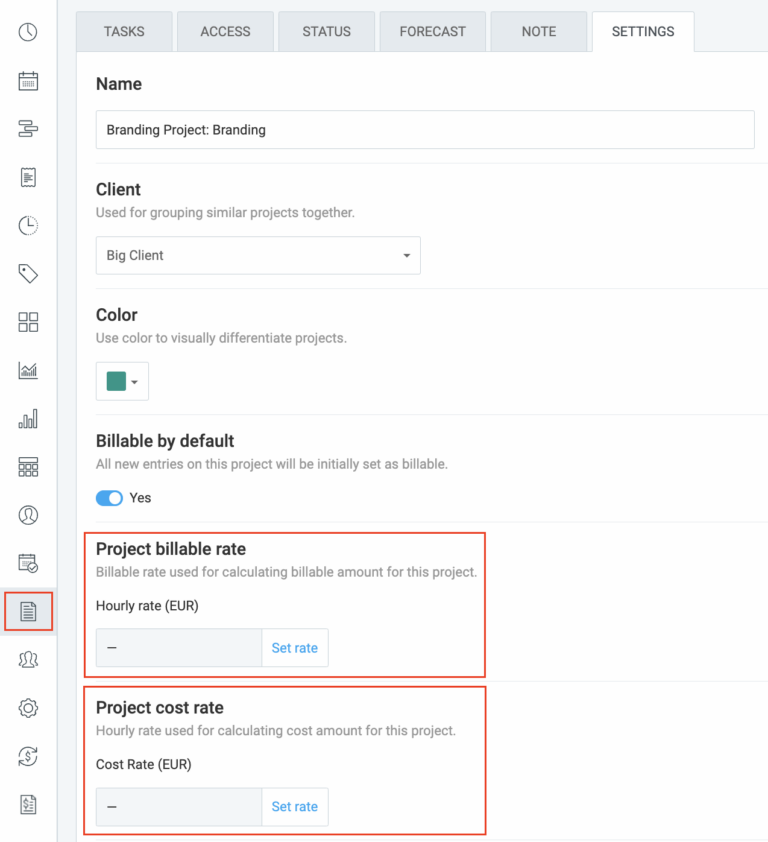Expand the Big Client dropdown

tap(258, 255)
